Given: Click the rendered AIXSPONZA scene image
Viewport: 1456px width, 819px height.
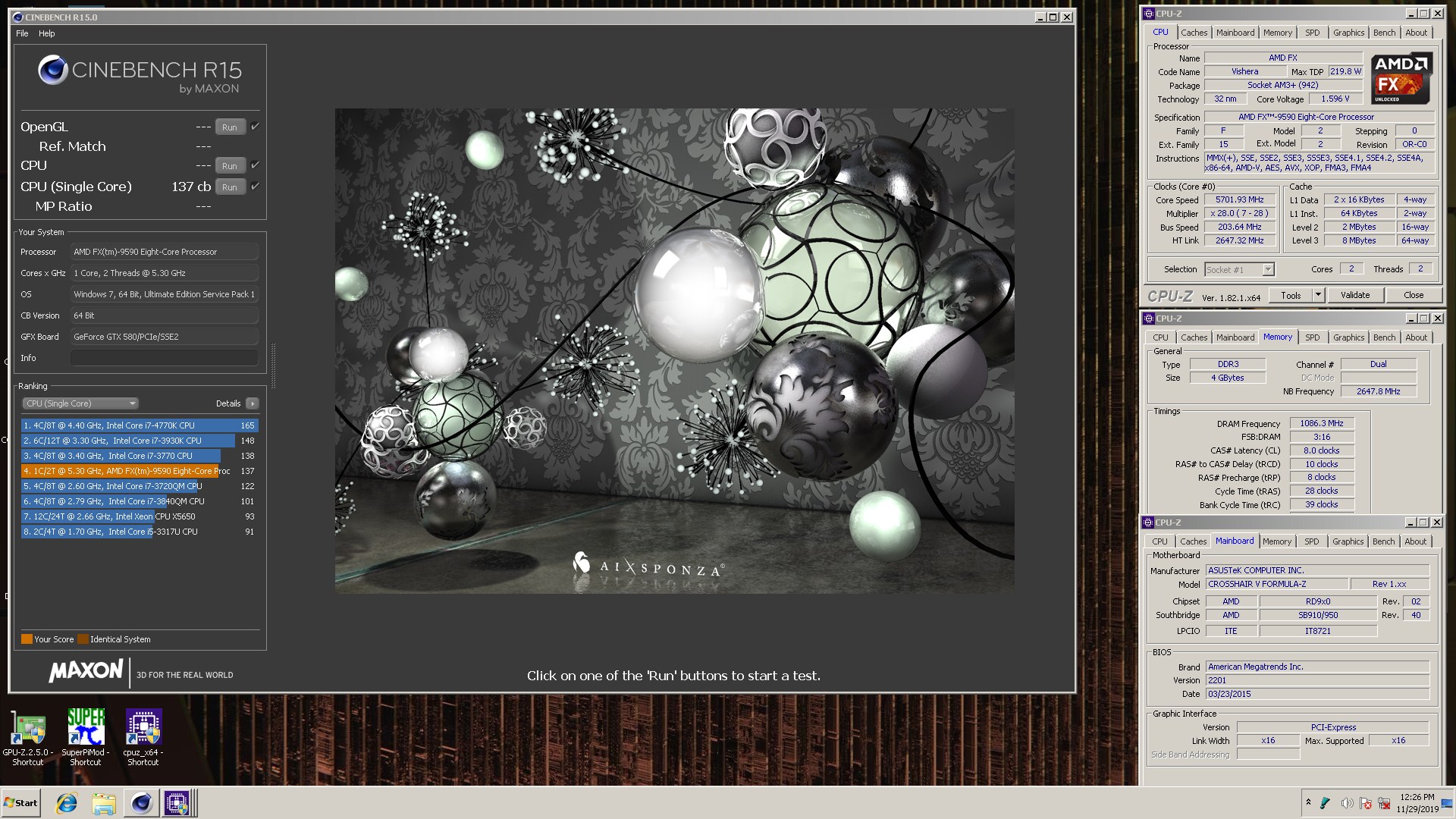Looking at the screenshot, I should click(674, 350).
